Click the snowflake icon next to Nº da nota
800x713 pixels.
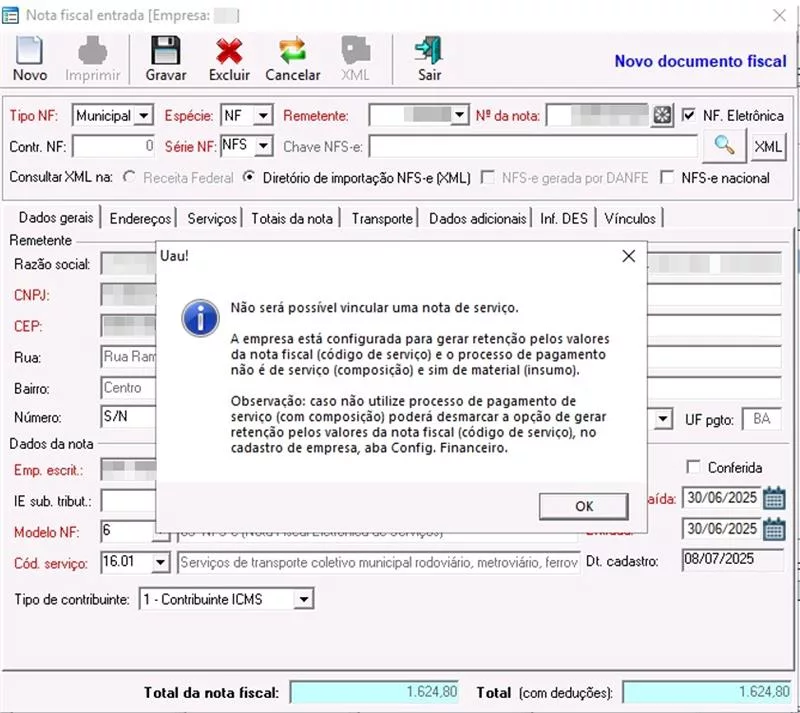coord(662,116)
